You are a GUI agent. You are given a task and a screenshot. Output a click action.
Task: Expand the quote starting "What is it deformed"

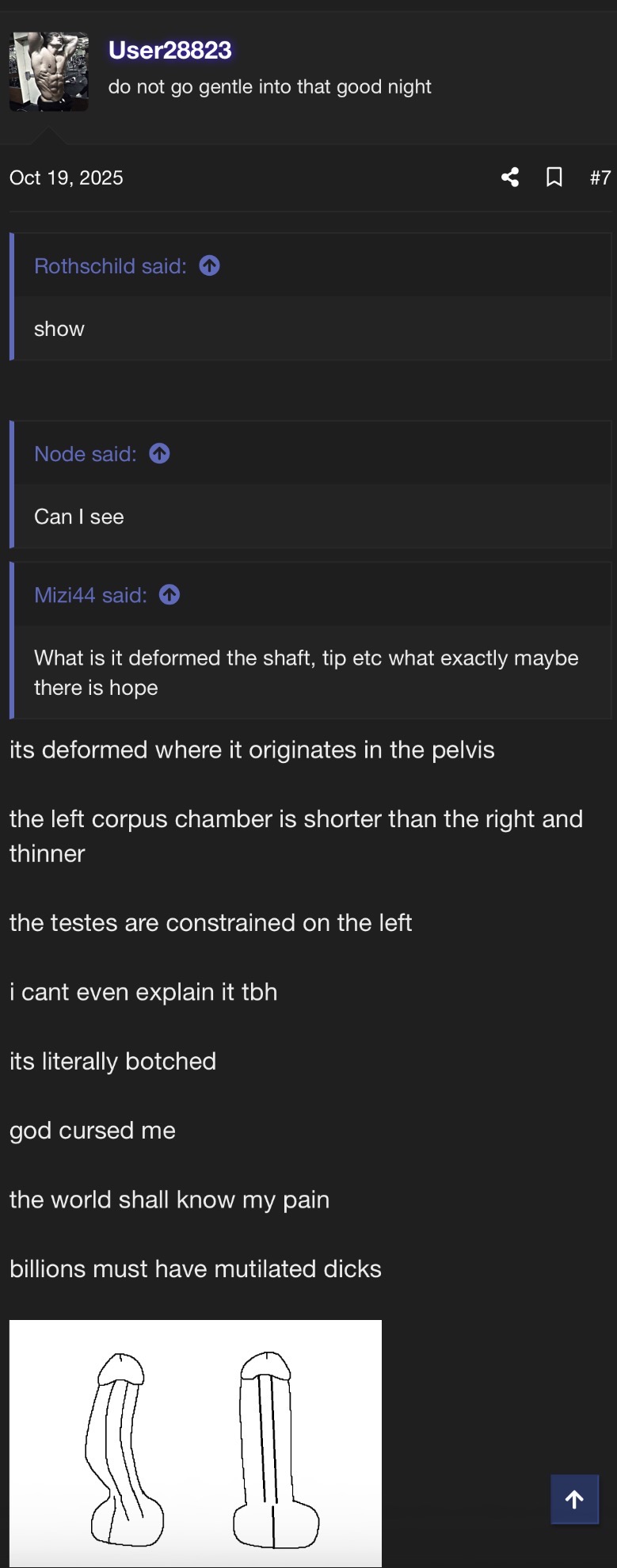(306, 673)
